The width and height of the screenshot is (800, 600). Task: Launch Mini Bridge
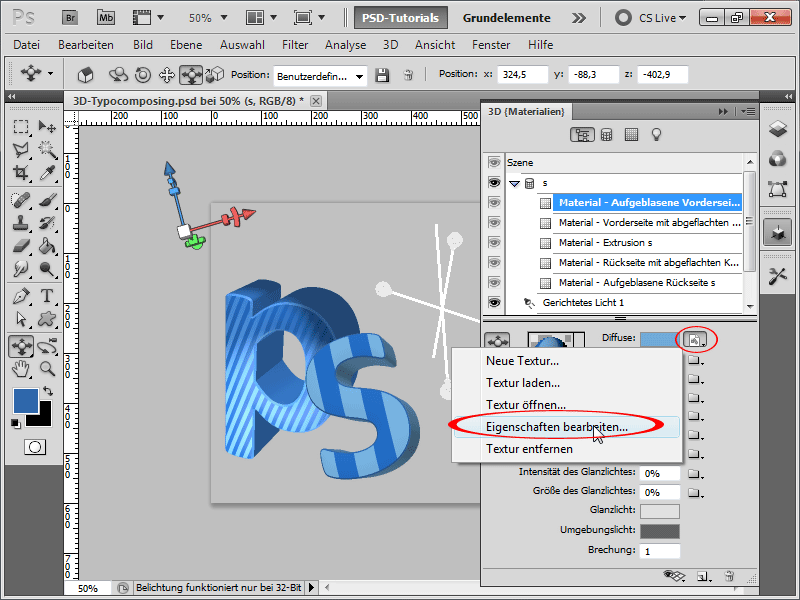pos(106,18)
